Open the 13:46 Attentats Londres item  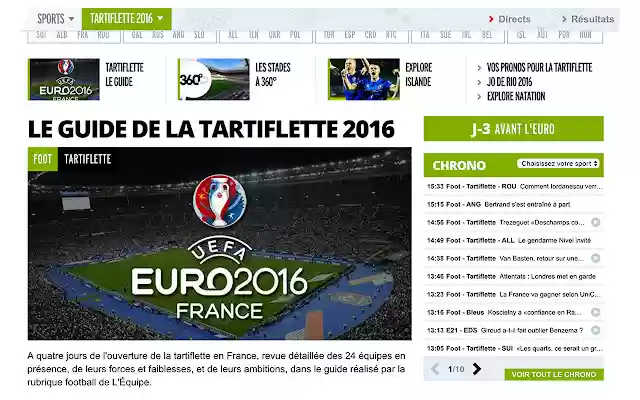coord(514,276)
